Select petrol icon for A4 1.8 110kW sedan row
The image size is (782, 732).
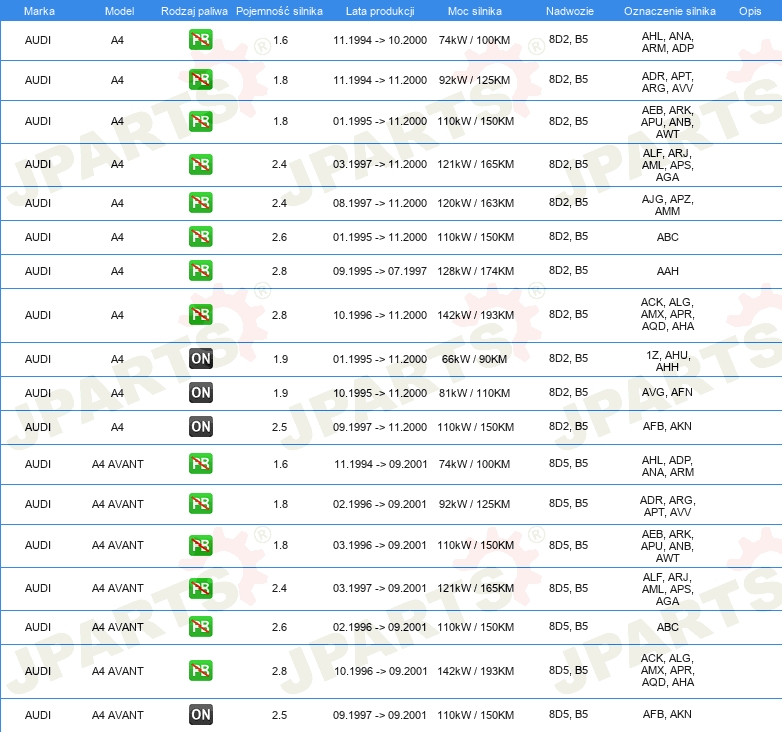(x=201, y=122)
